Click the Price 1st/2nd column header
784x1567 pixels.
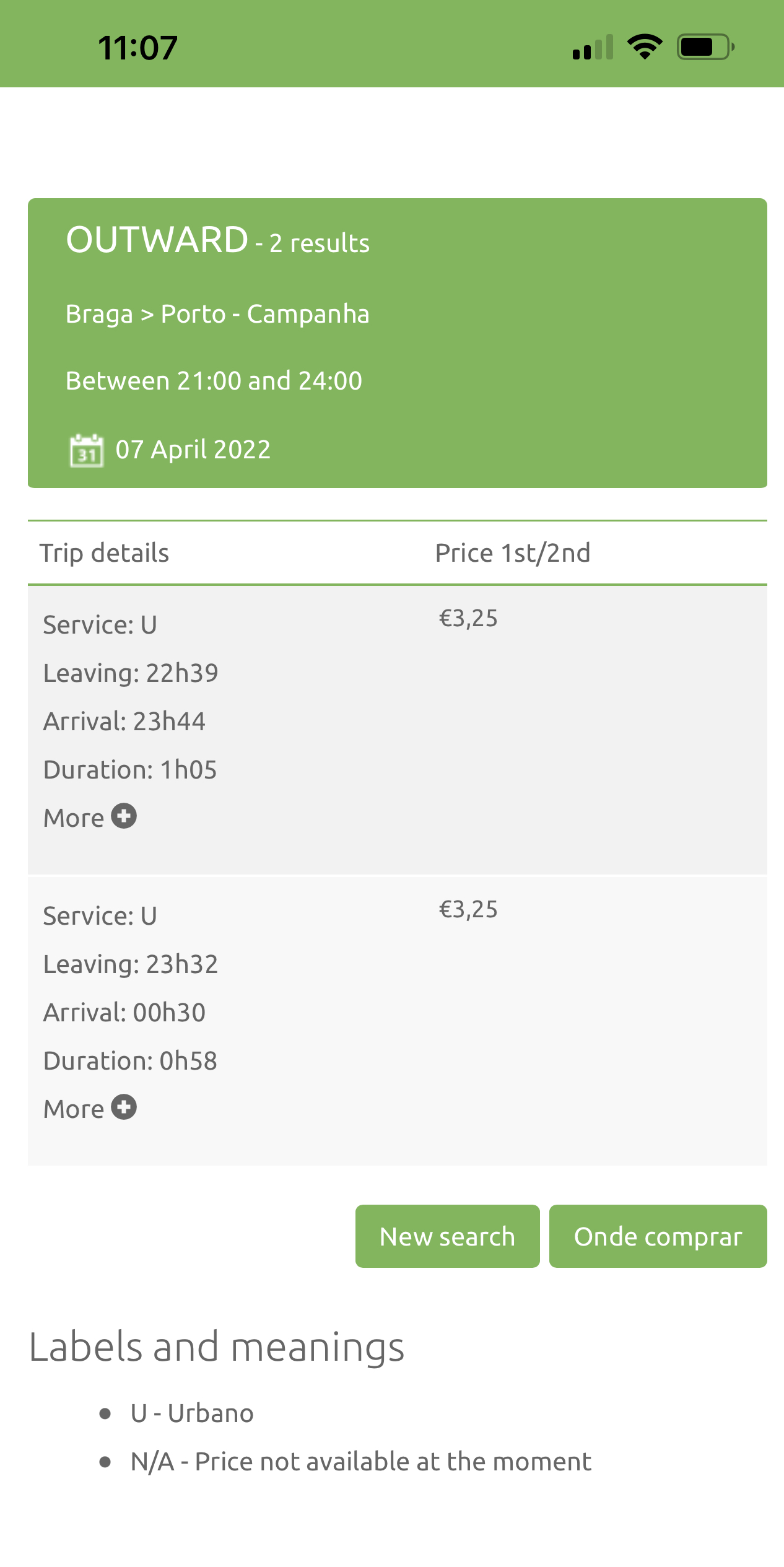(x=513, y=552)
